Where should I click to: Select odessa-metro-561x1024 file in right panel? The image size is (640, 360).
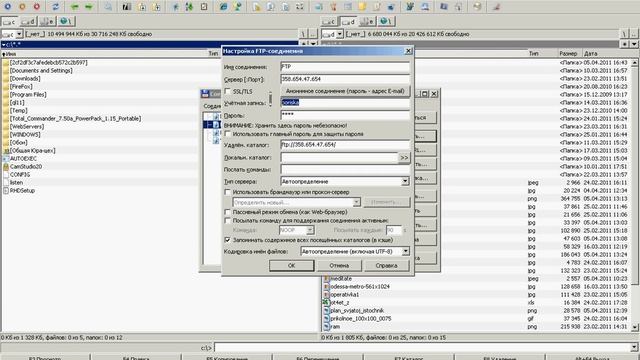359,287
